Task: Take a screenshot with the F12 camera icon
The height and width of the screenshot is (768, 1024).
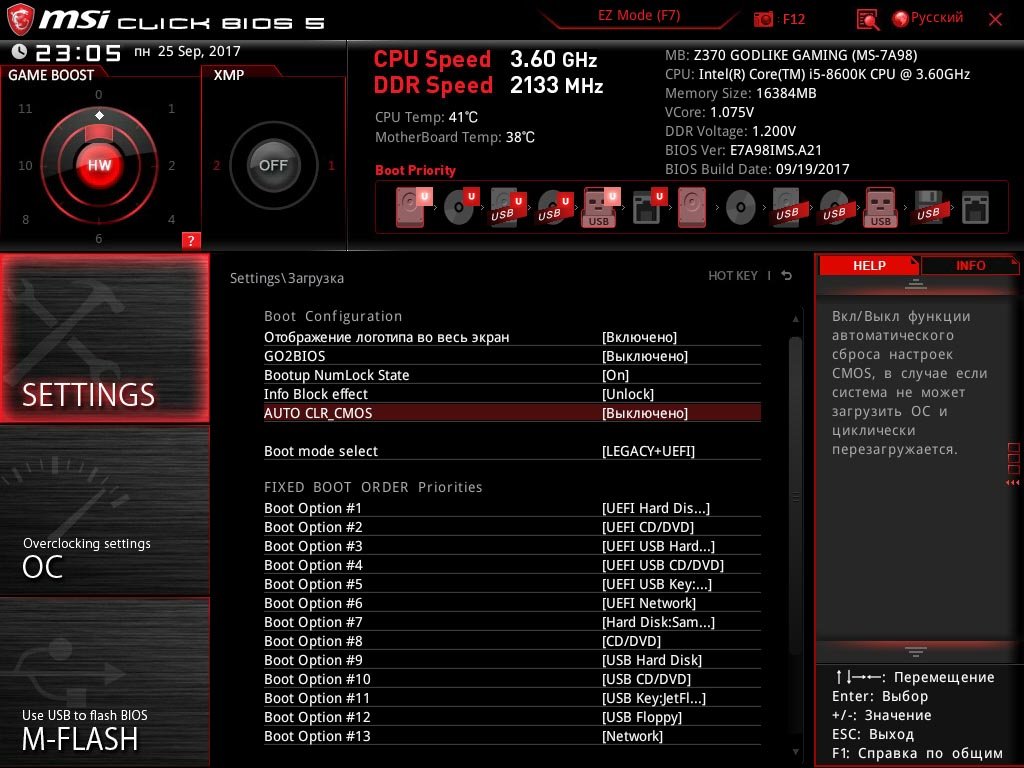Action: [x=763, y=19]
